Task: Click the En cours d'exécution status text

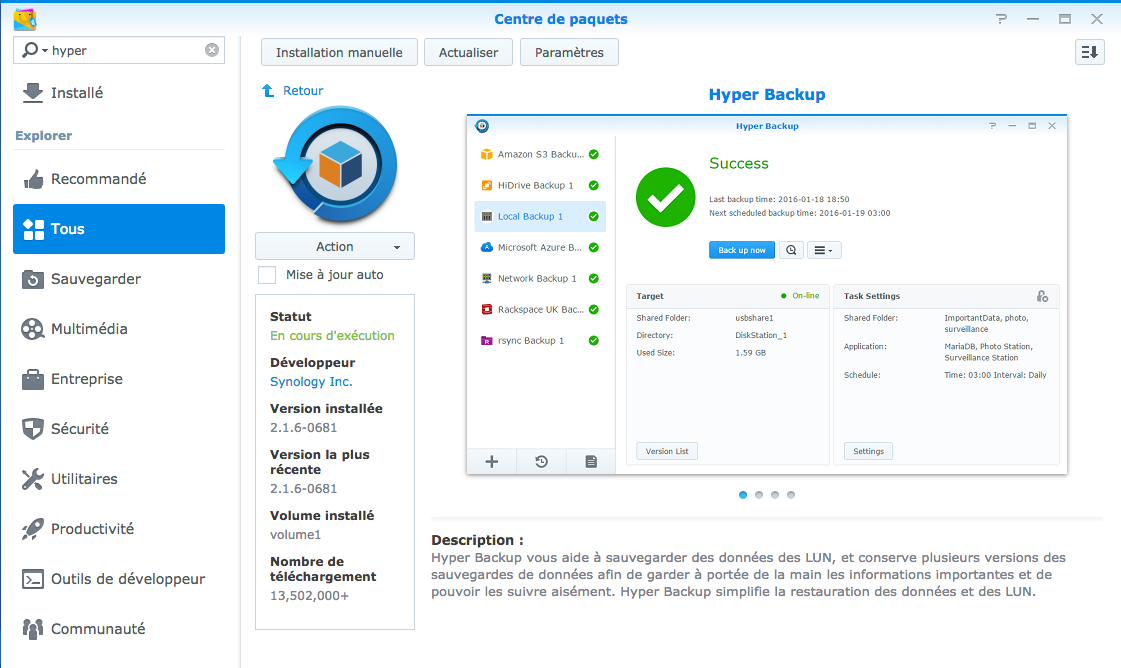Action: click(x=332, y=335)
